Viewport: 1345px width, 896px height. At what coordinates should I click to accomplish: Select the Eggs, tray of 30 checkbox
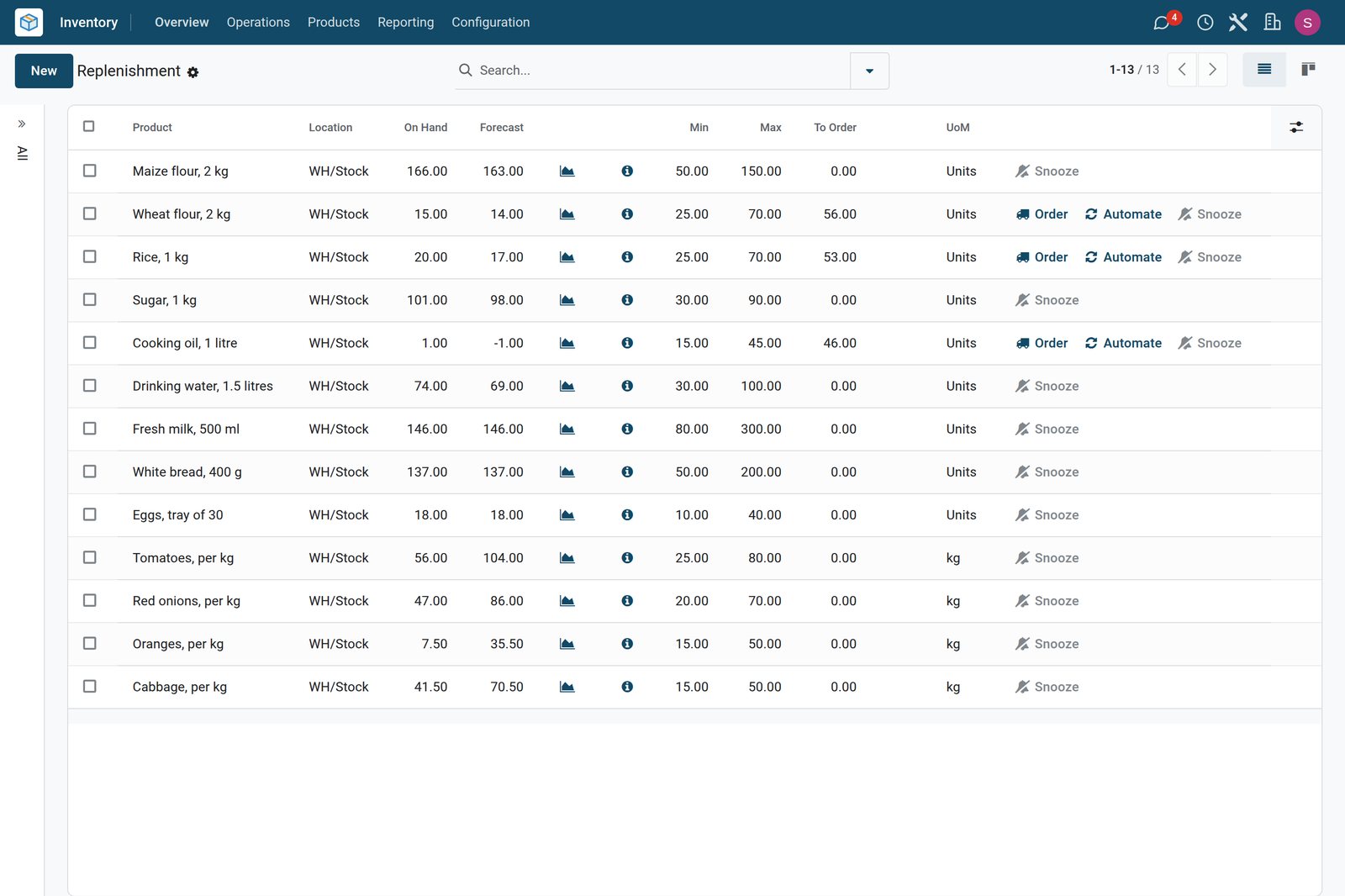(90, 514)
